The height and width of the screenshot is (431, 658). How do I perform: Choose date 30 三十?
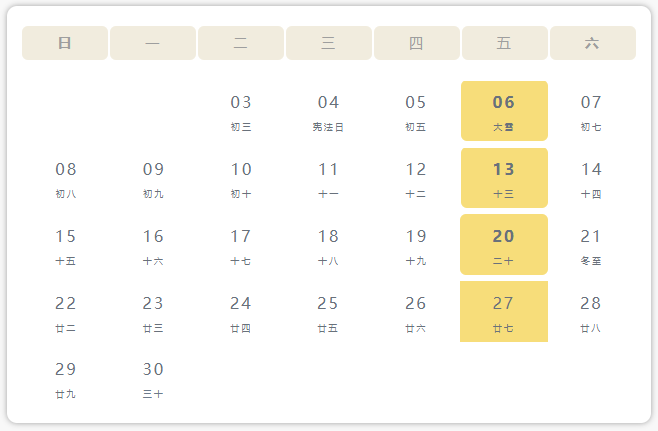click(x=153, y=378)
